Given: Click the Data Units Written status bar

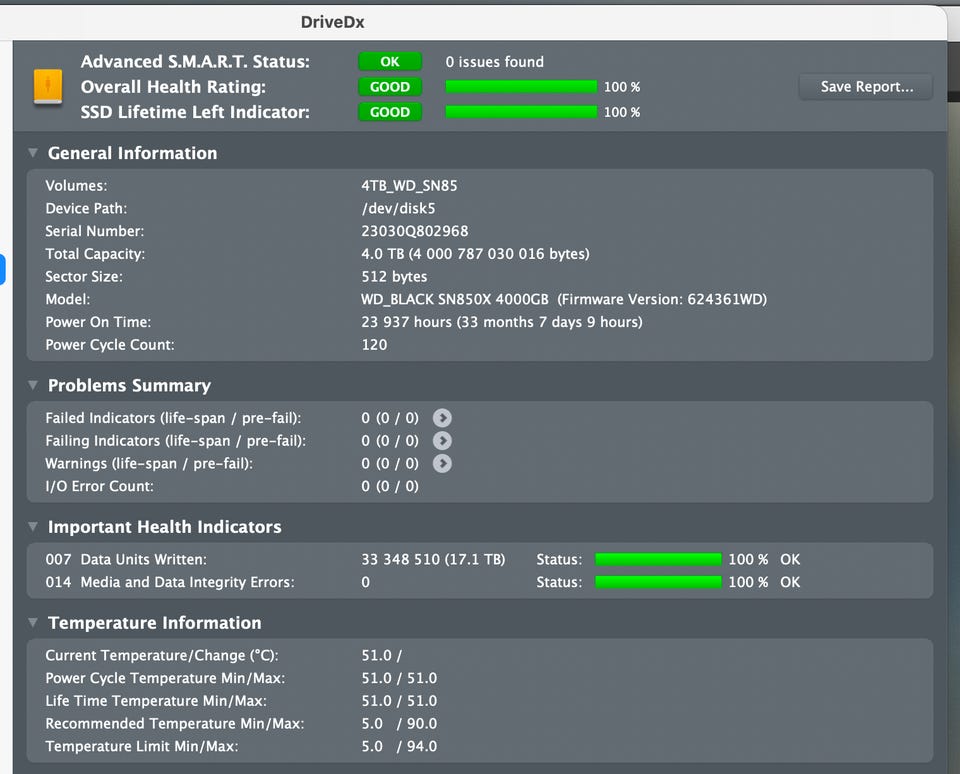Looking at the screenshot, I should point(658,560).
